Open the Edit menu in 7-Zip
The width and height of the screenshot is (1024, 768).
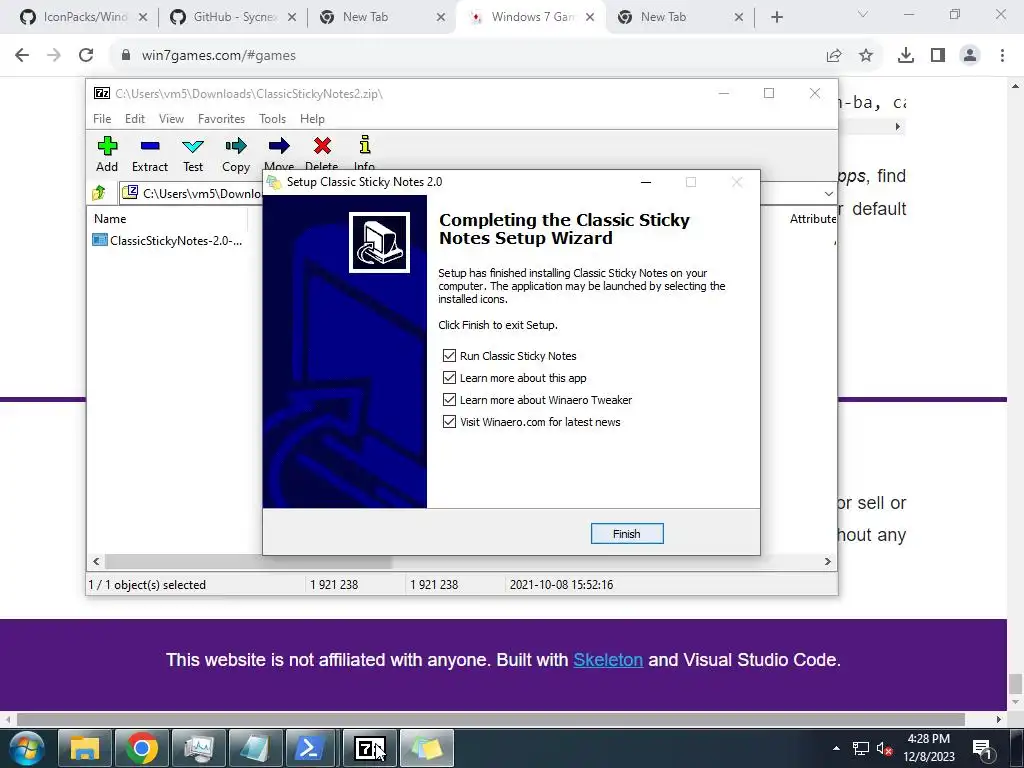(x=135, y=119)
